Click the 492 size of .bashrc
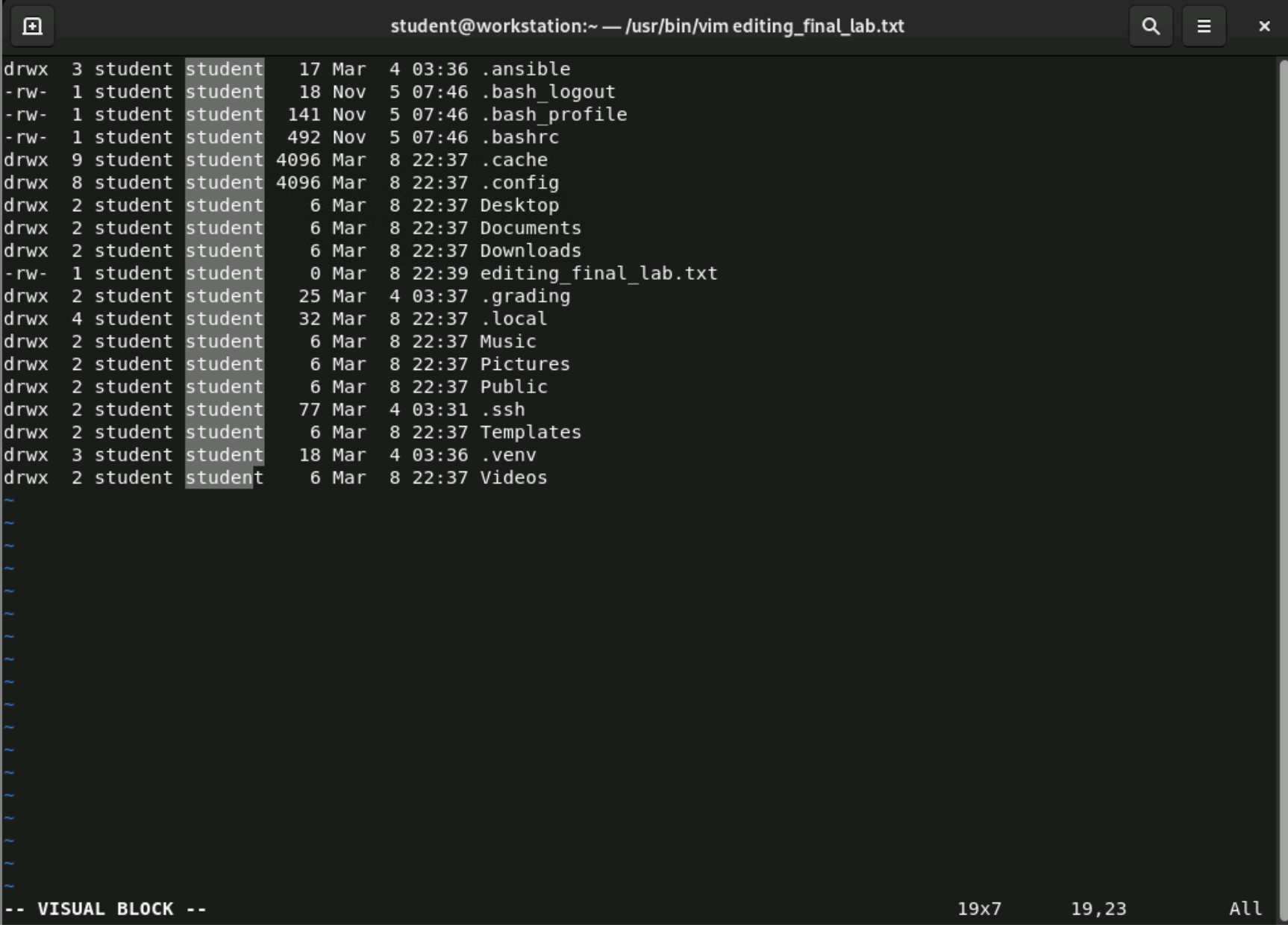 pos(304,137)
